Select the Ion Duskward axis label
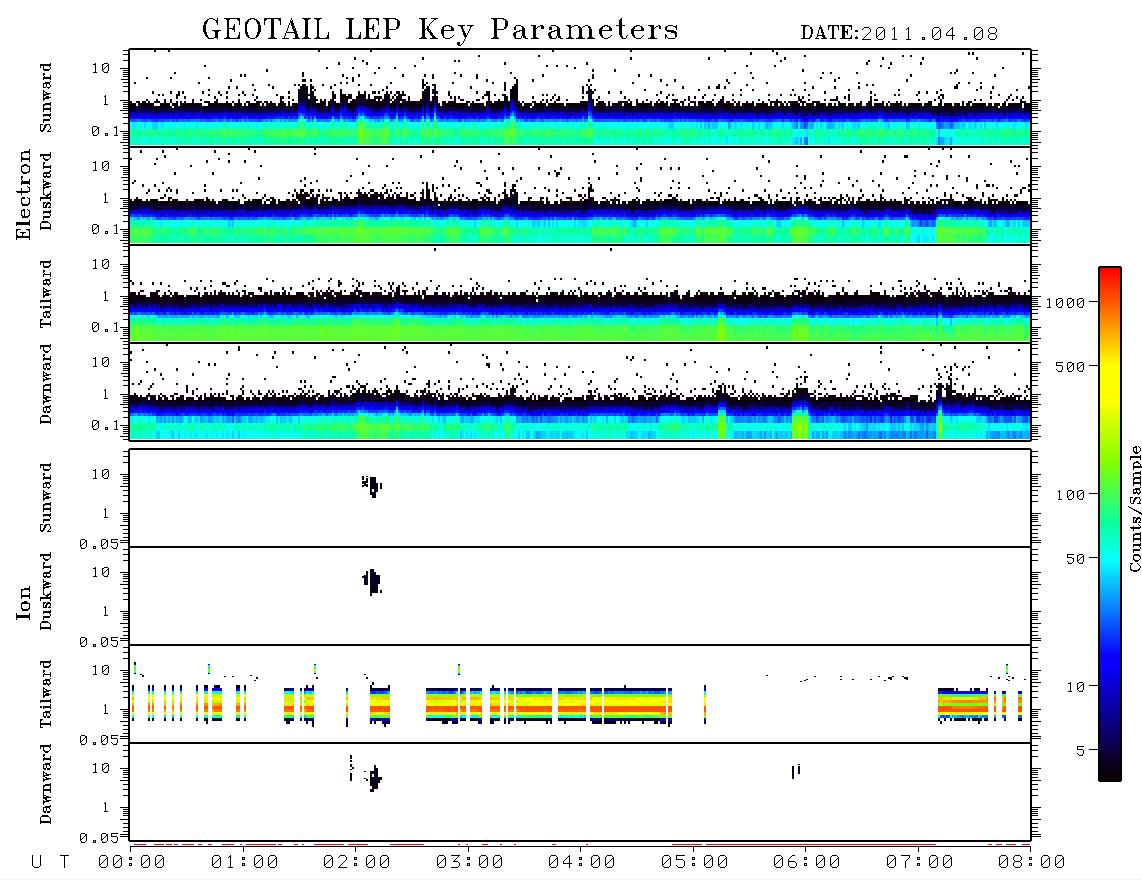The width and height of the screenshot is (1142, 880). (46, 591)
